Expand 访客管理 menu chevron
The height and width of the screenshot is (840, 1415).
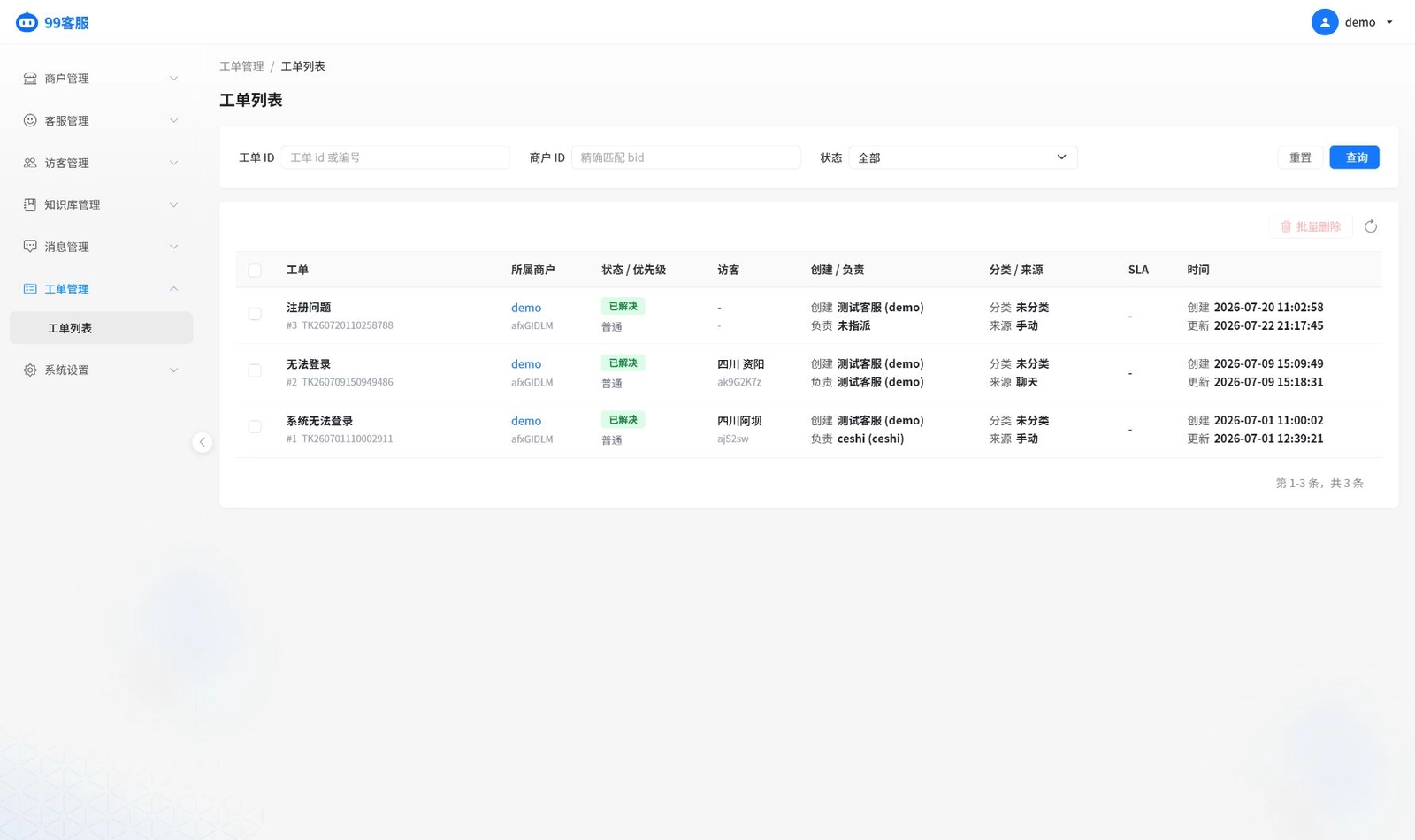coord(173,163)
